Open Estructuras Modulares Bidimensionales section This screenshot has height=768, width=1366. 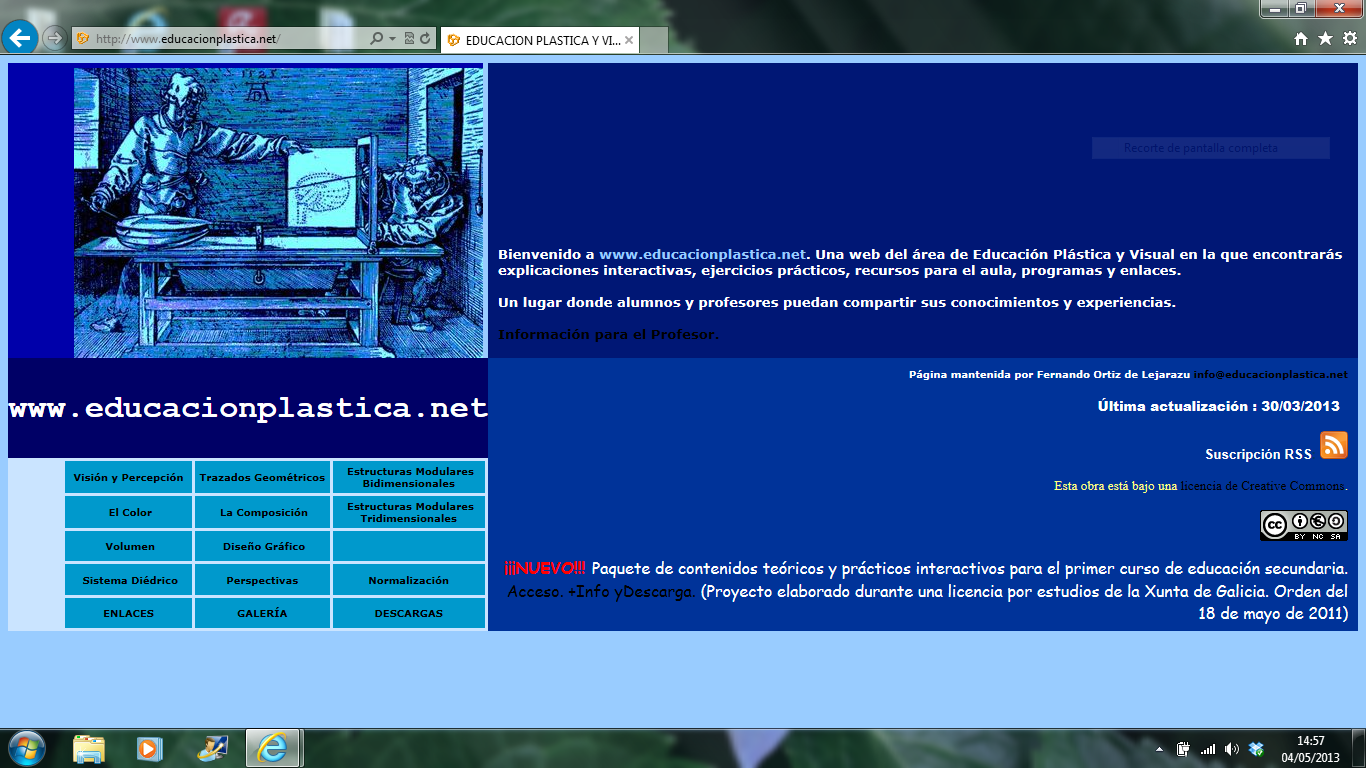(x=410, y=477)
